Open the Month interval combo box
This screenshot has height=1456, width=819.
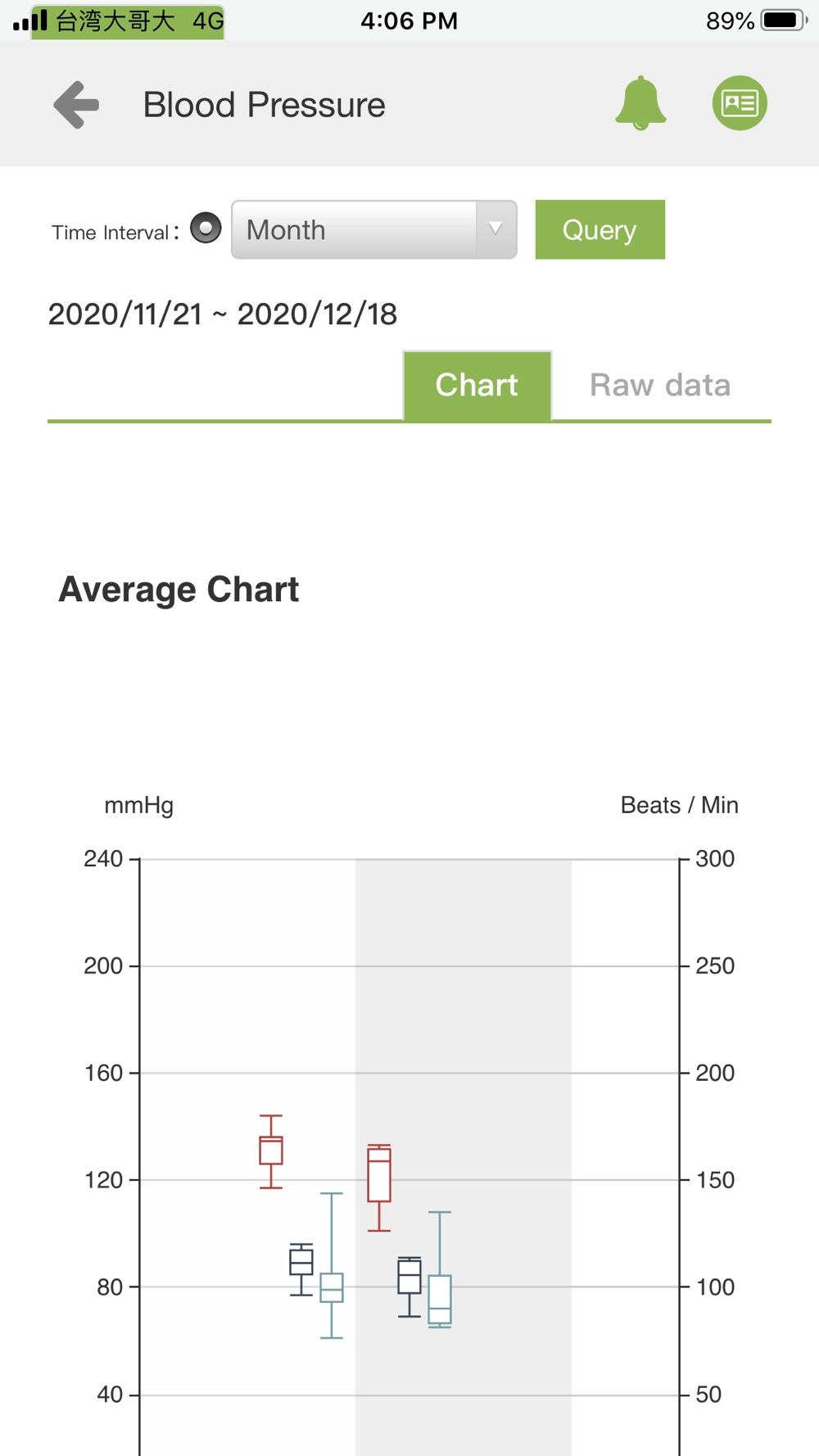tap(374, 229)
